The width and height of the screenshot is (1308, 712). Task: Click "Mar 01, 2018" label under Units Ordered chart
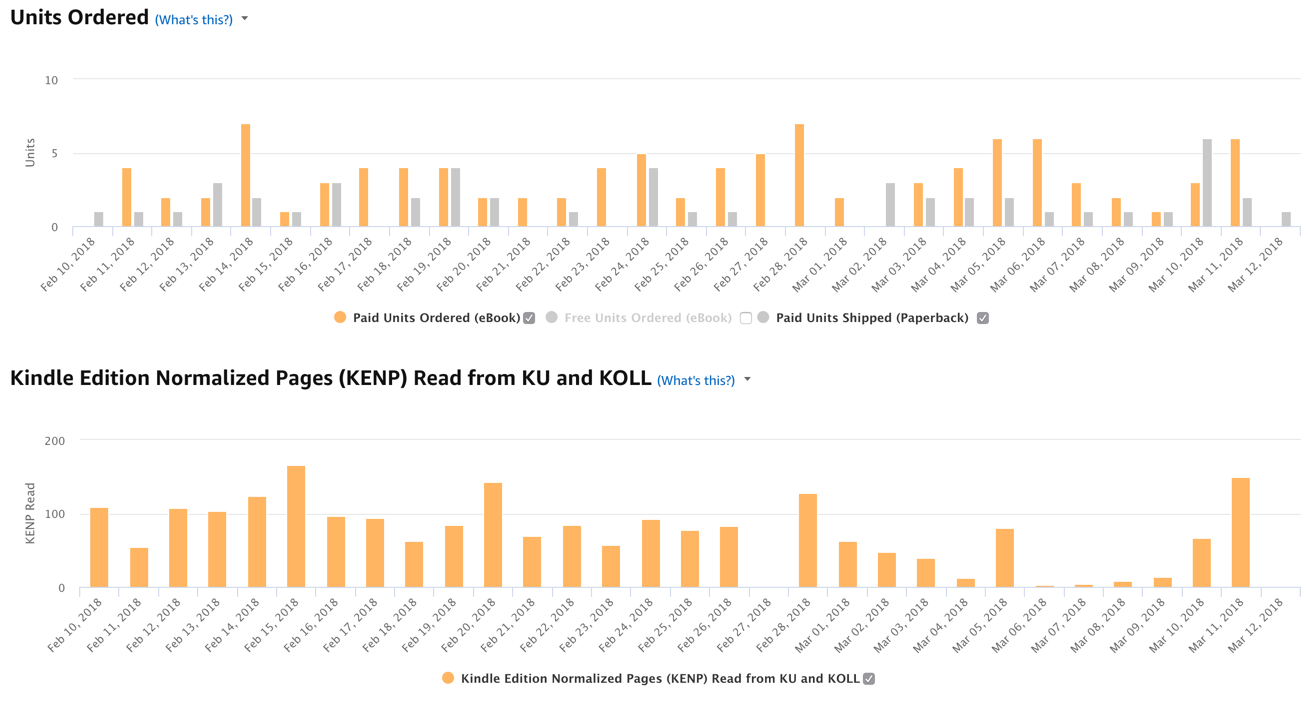822,264
